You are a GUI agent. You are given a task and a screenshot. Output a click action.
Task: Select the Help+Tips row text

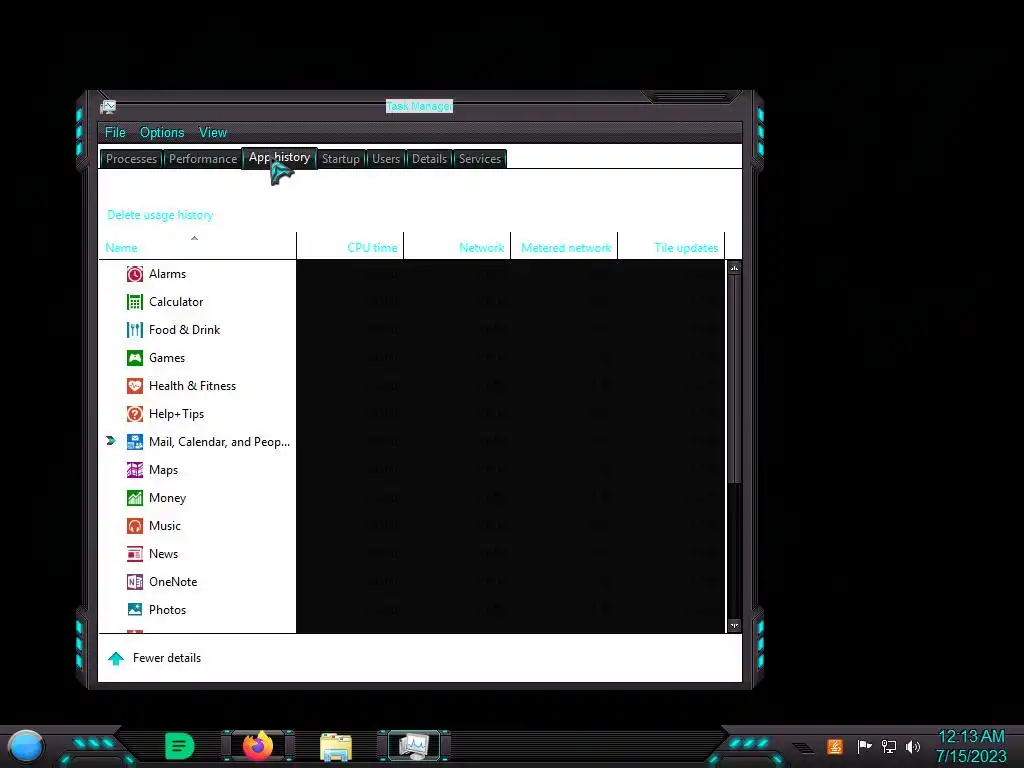point(176,414)
